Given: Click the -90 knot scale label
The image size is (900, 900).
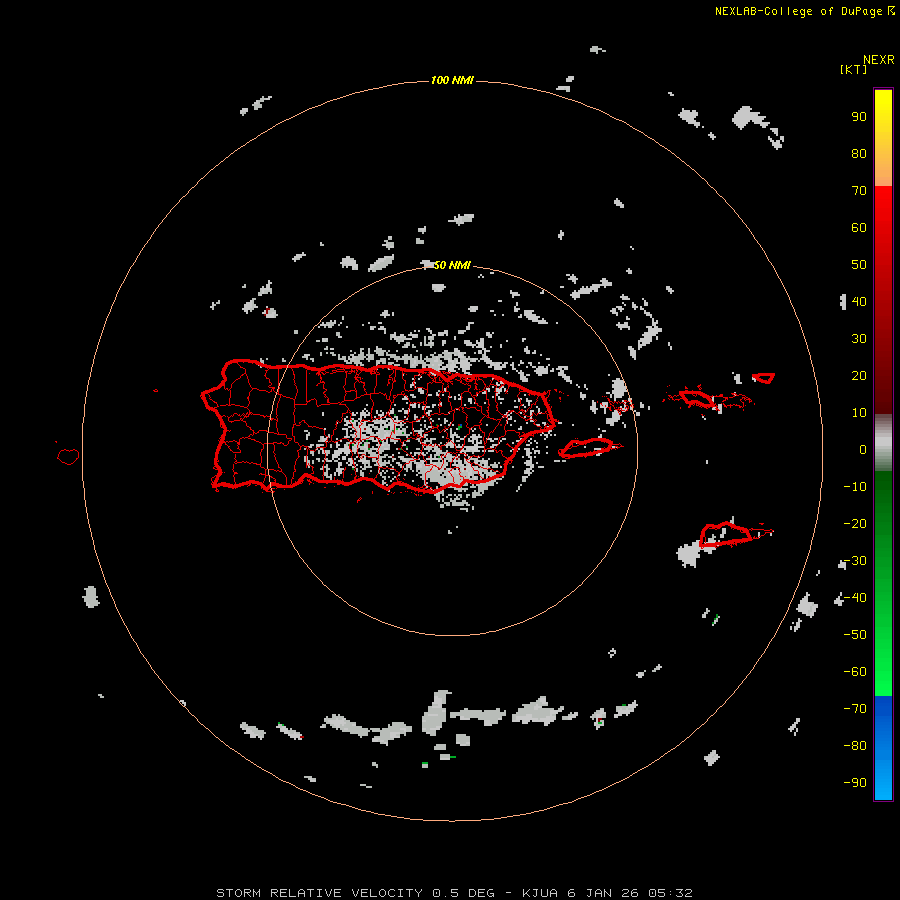Looking at the screenshot, I should (x=855, y=782).
